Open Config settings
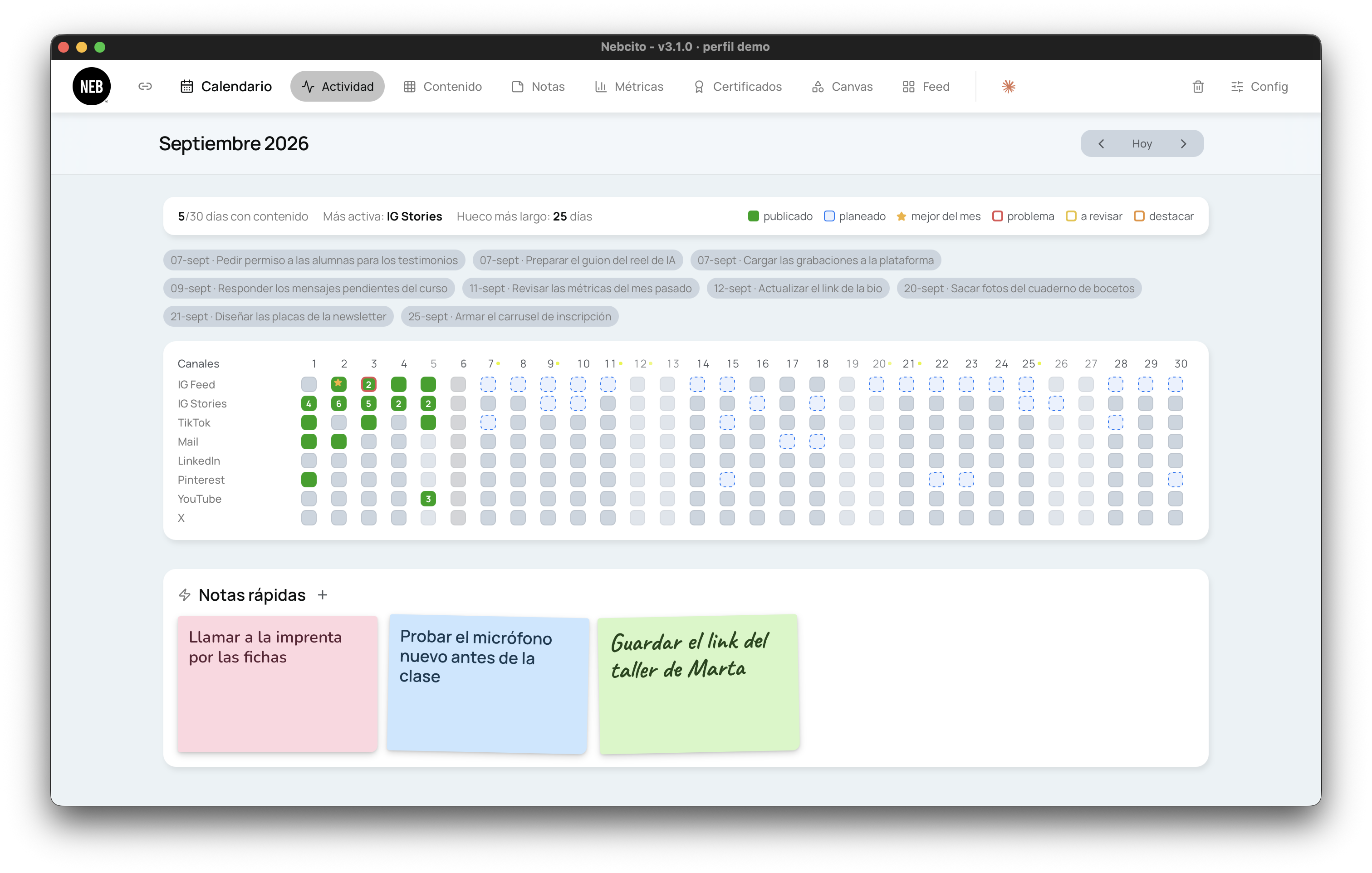 (1259, 86)
